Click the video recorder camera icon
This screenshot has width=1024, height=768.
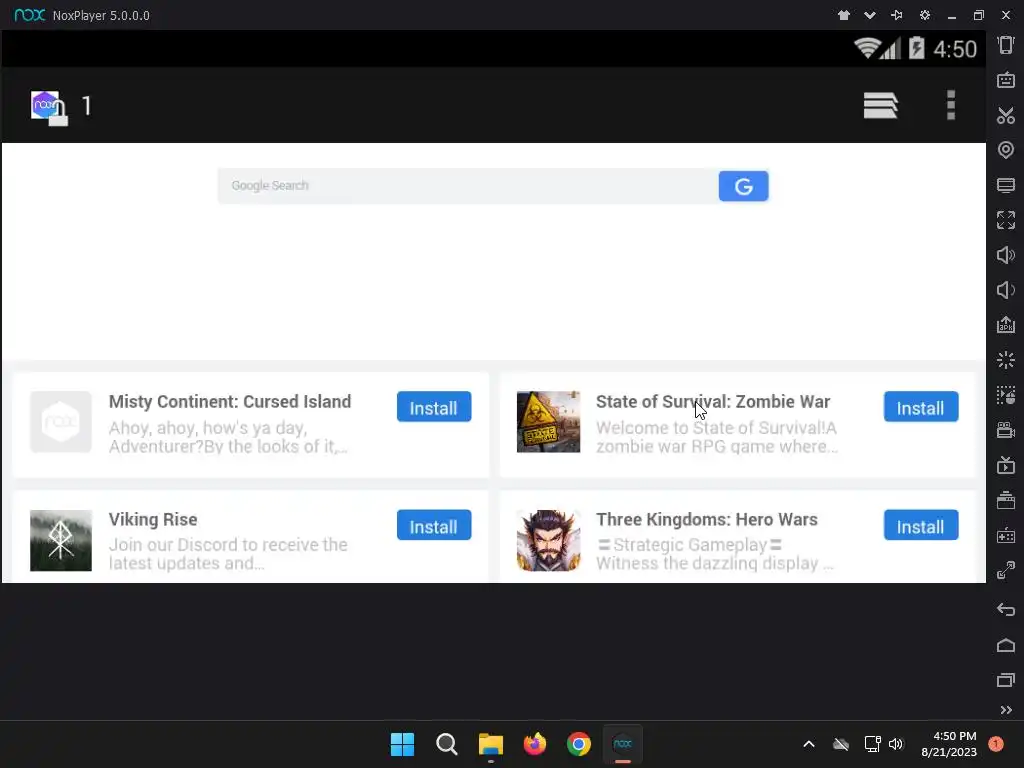(1006, 430)
